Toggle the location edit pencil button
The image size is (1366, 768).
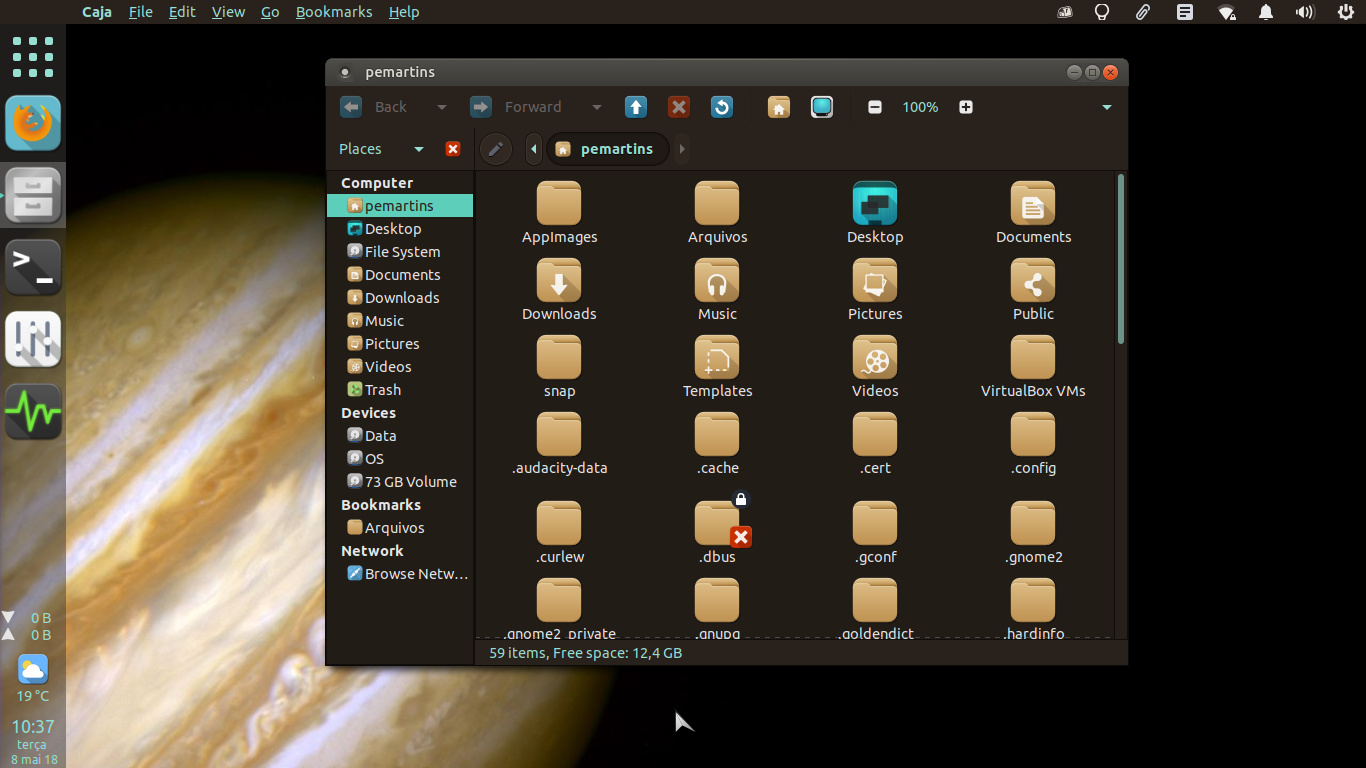[x=496, y=149]
